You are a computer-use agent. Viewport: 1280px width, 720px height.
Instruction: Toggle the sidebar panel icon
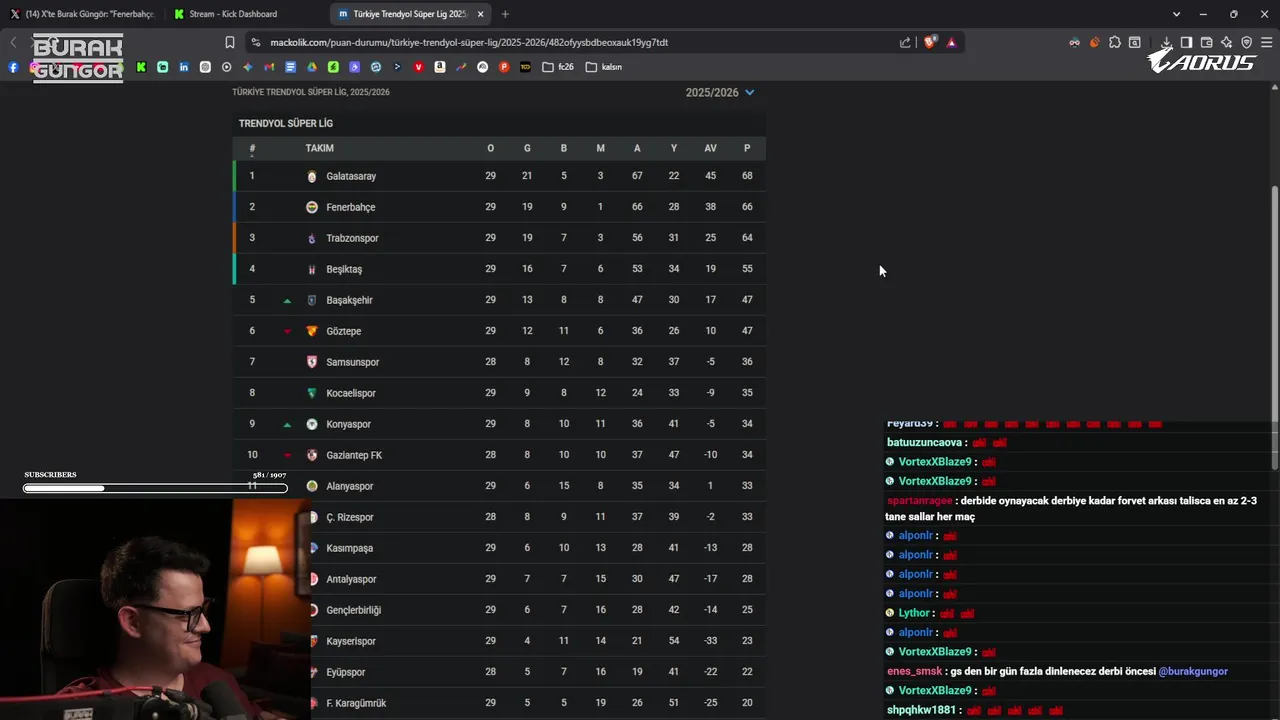click(x=1186, y=42)
